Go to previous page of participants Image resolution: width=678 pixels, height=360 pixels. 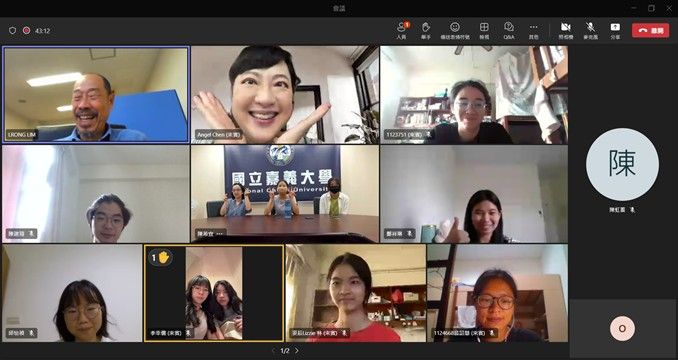click(x=273, y=350)
